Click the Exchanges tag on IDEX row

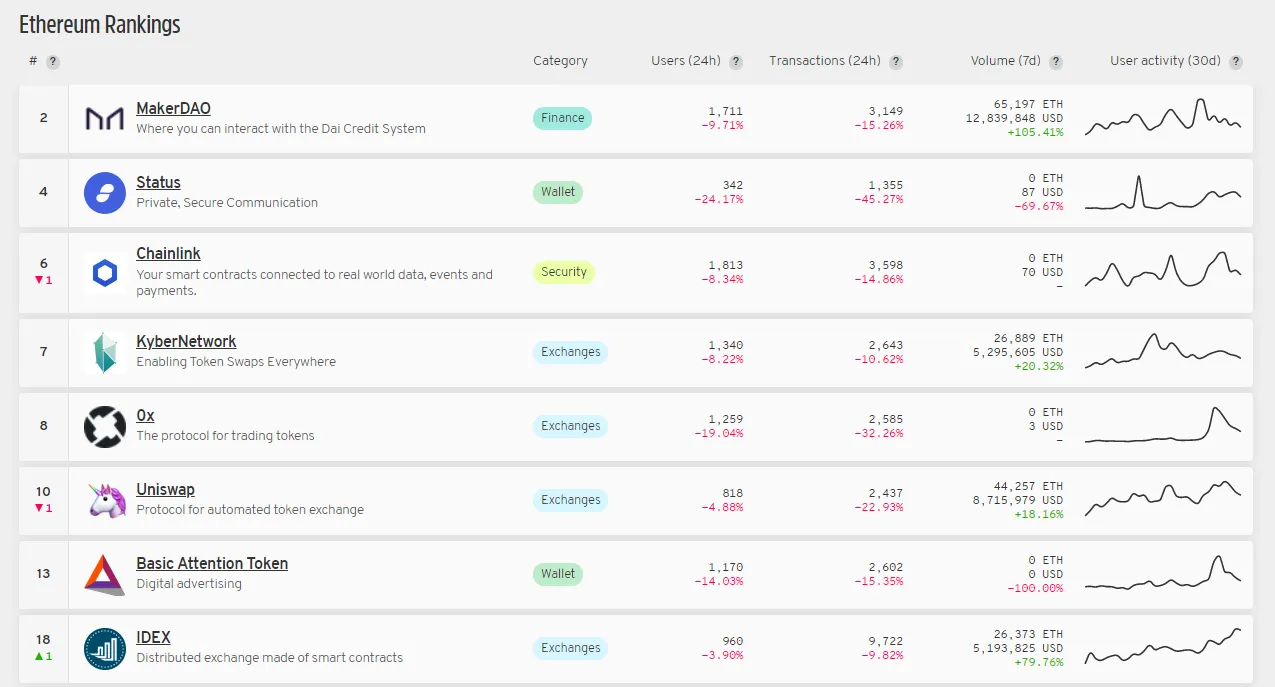[x=570, y=648]
